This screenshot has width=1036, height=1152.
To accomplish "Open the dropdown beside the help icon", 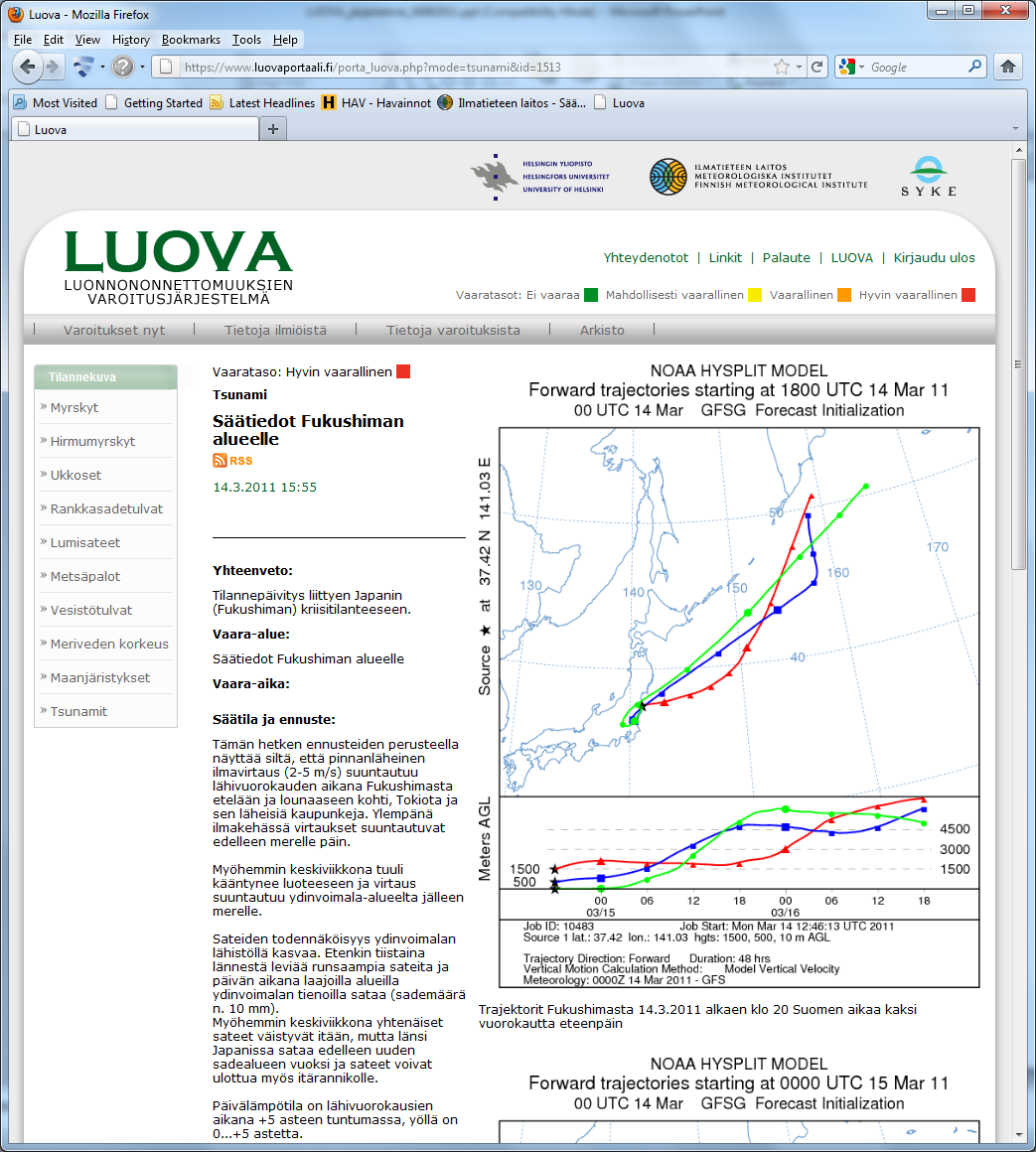I will pyautogui.click(x=142, y=67).
